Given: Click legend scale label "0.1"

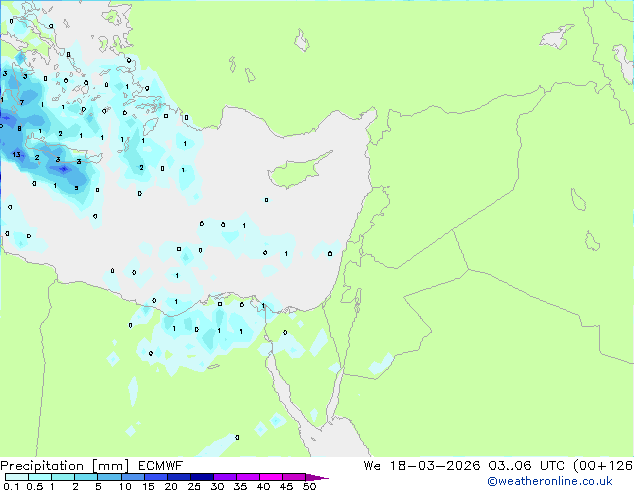Looking at the screenshot, I should click(11, 486).
